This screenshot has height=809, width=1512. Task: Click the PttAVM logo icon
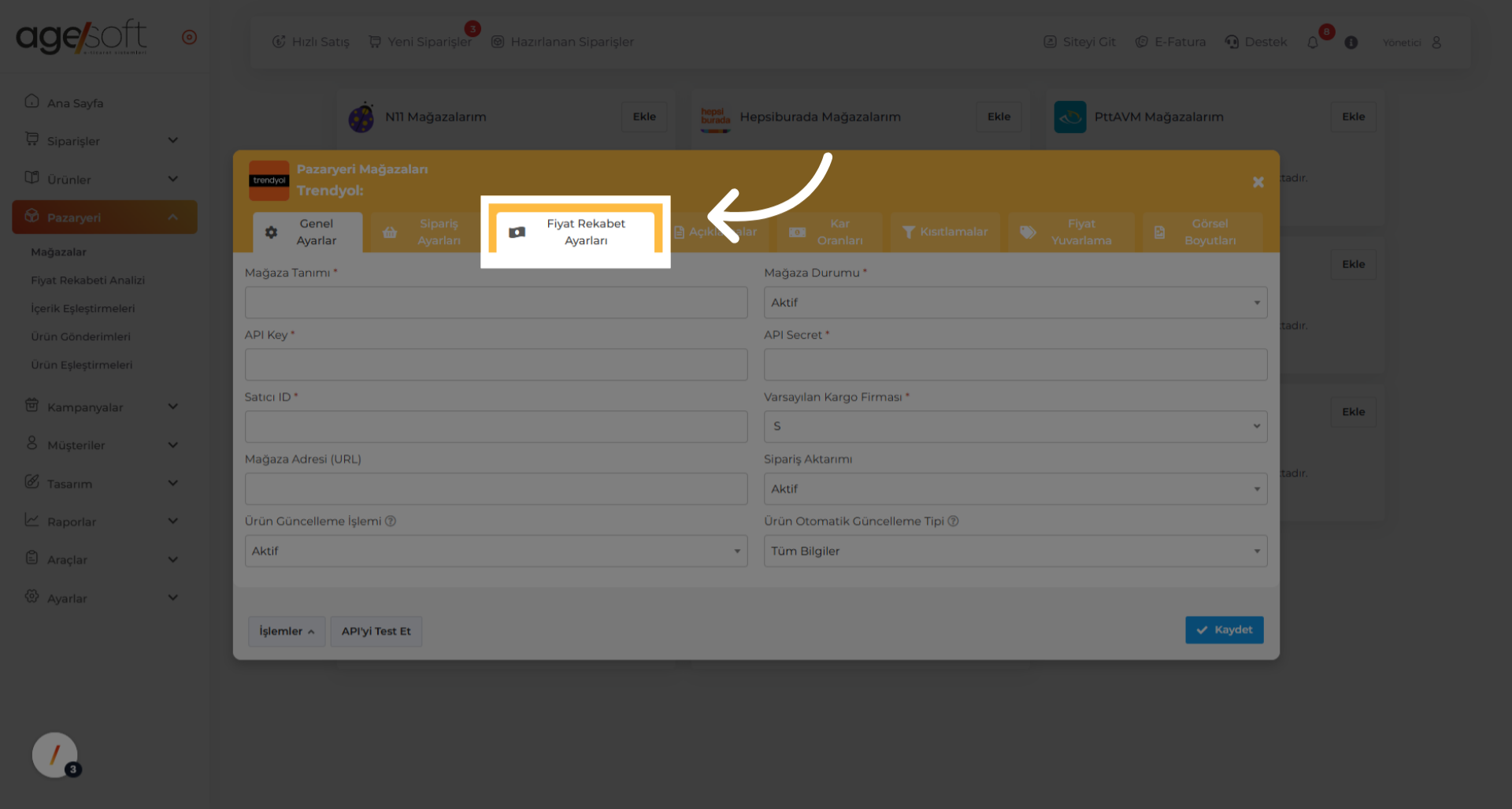click(x=1070, y=117)
